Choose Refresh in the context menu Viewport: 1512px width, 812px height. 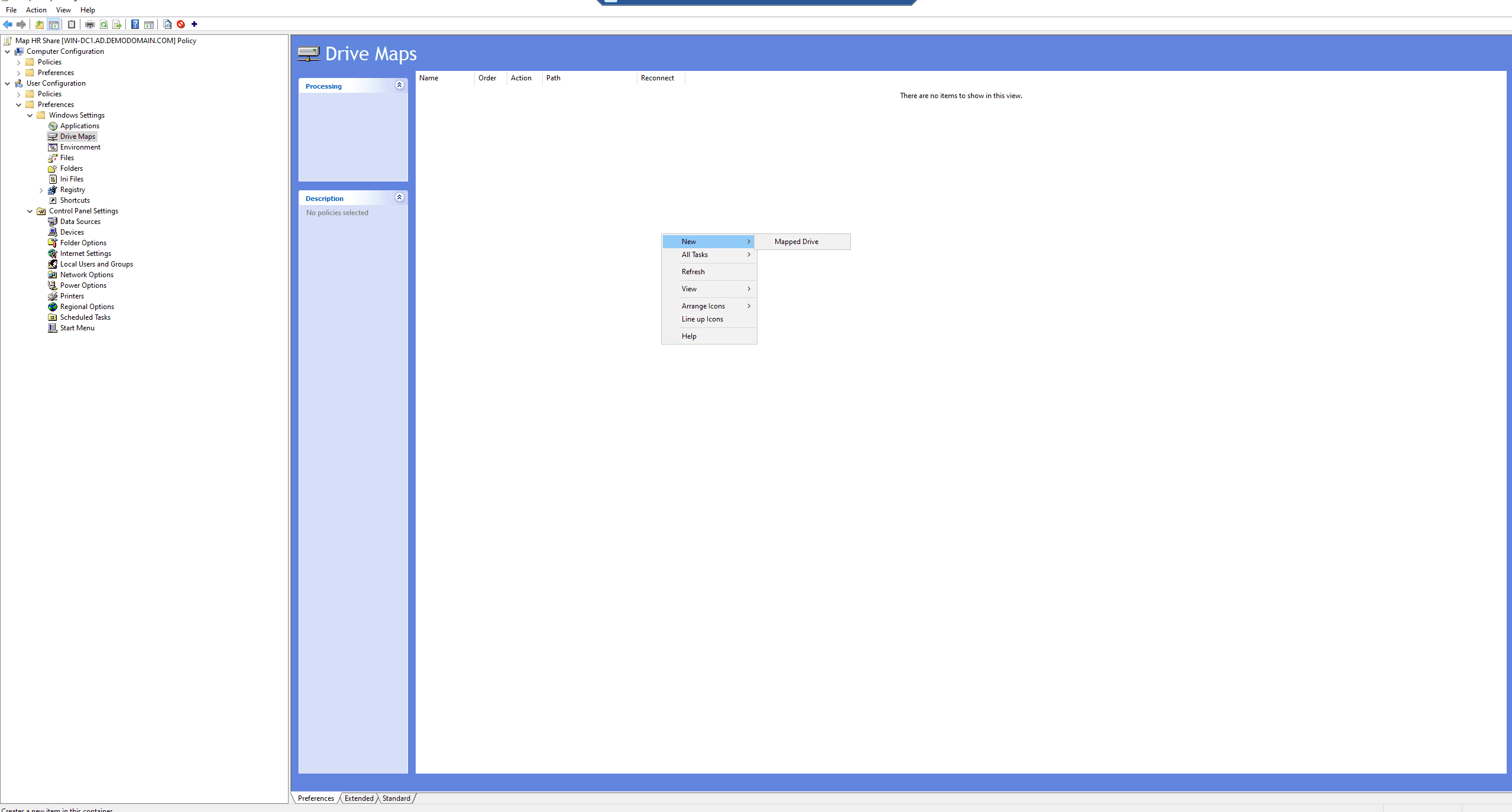[x=693, y=272]
